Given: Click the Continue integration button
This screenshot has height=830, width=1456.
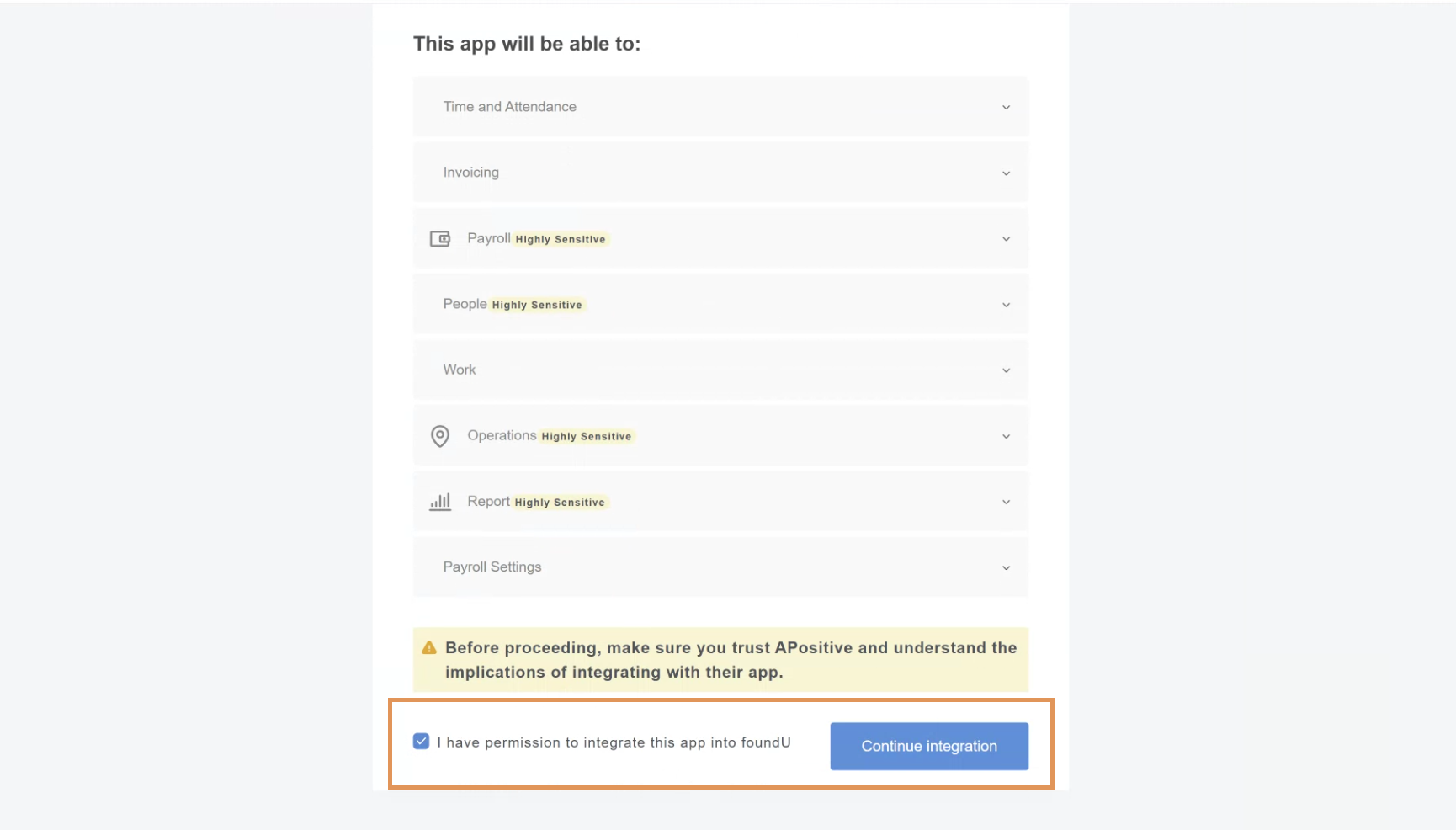Looking at the screenshot, I should tap(929, 746).
